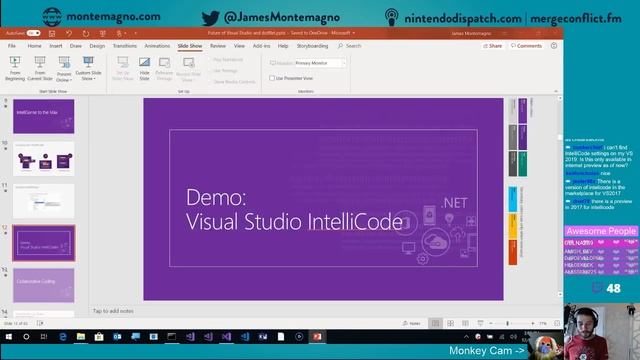Click the Rehearse Timings icon
Screen dimensions: 640x360
click(x=164, y=62)
